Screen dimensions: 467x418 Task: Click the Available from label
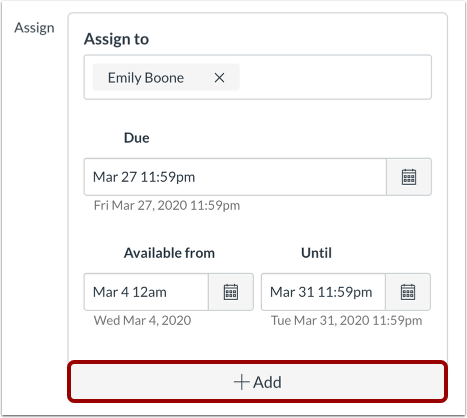click(169, 253)
